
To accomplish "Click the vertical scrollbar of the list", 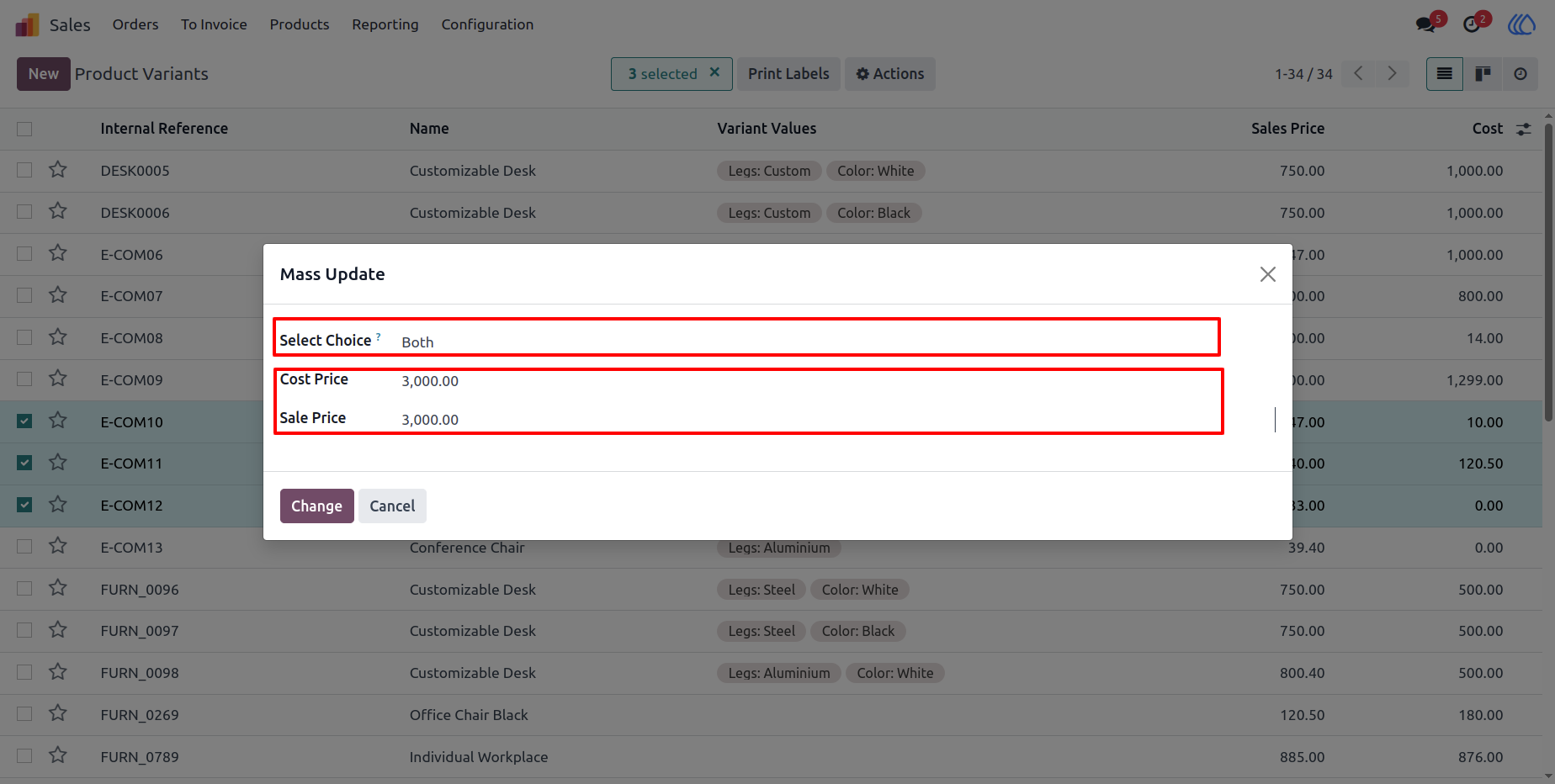I will [1549, 273].
